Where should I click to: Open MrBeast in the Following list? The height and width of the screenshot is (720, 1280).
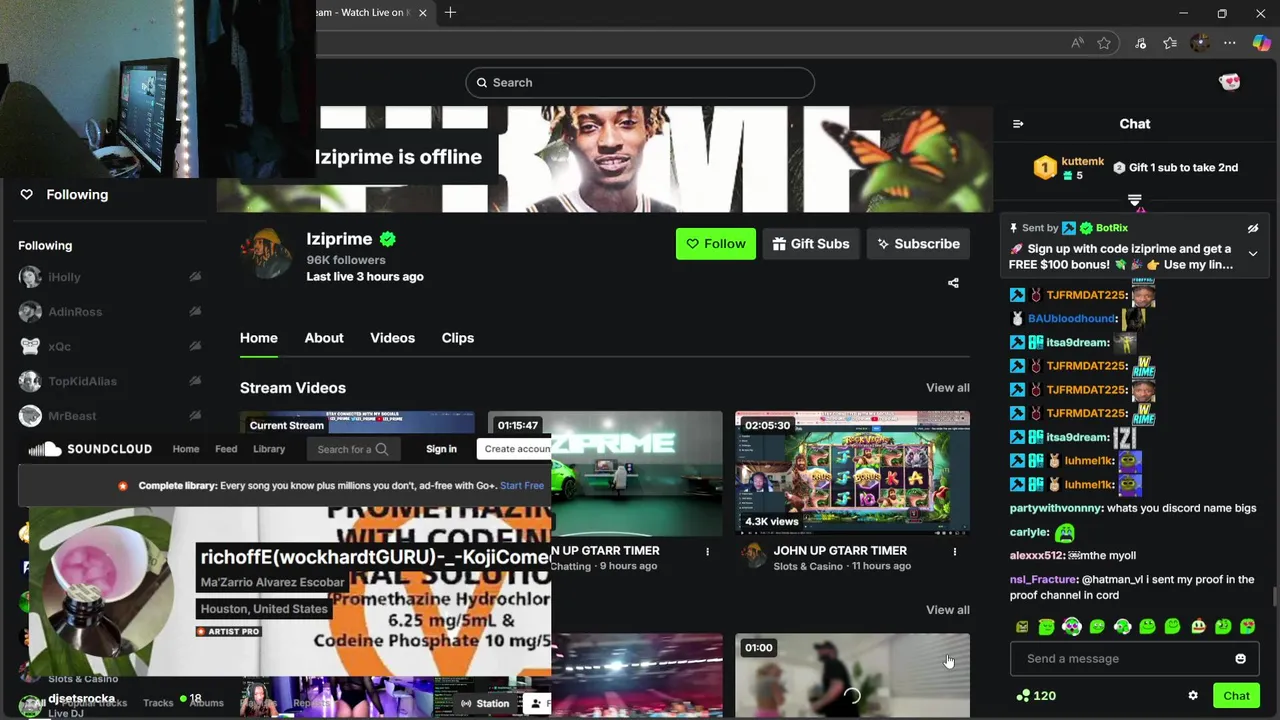click(72, 416)
